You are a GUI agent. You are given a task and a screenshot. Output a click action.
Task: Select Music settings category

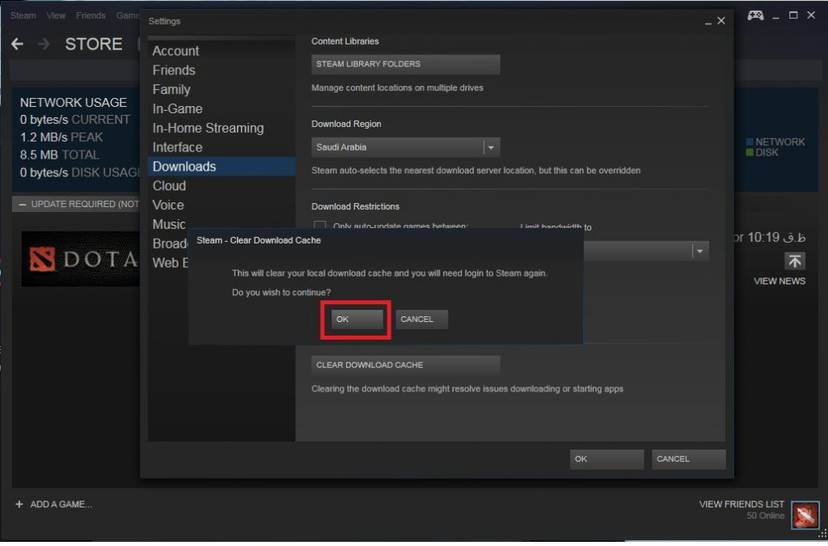tap(169, 225)
